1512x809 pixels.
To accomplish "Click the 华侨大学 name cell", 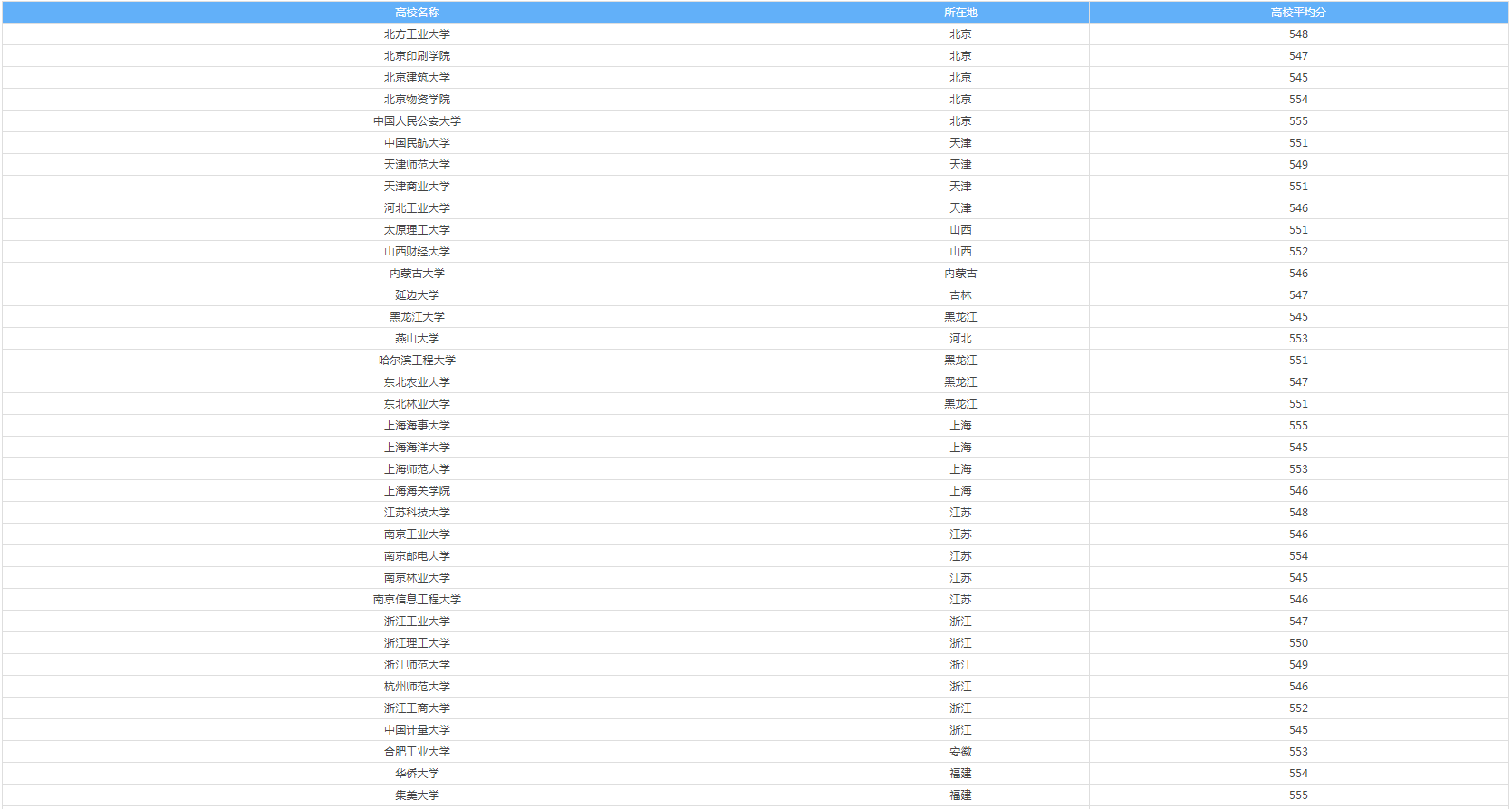I will [417, 774].
